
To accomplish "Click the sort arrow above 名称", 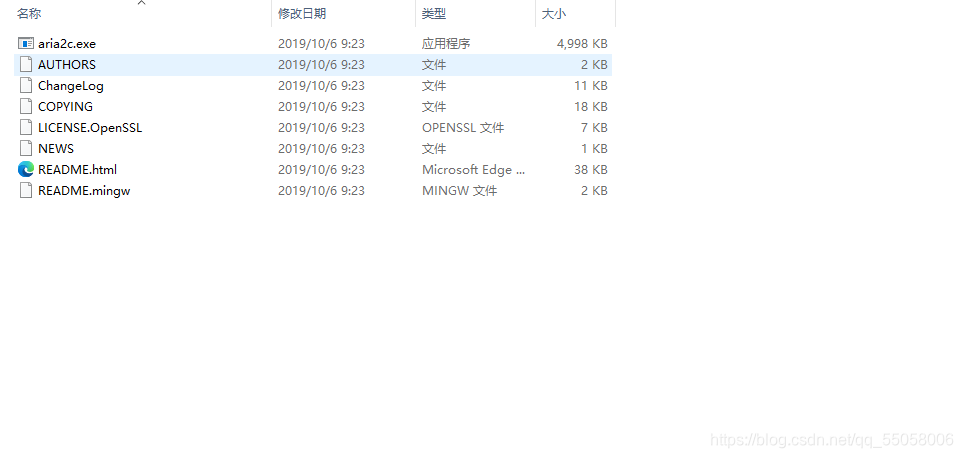I will pos(142,3).
